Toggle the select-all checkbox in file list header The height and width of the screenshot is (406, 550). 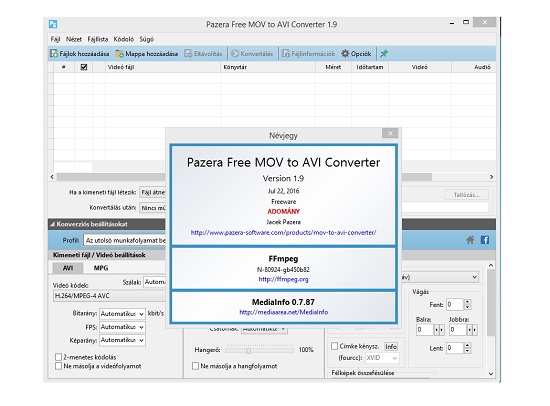point(84,67)
